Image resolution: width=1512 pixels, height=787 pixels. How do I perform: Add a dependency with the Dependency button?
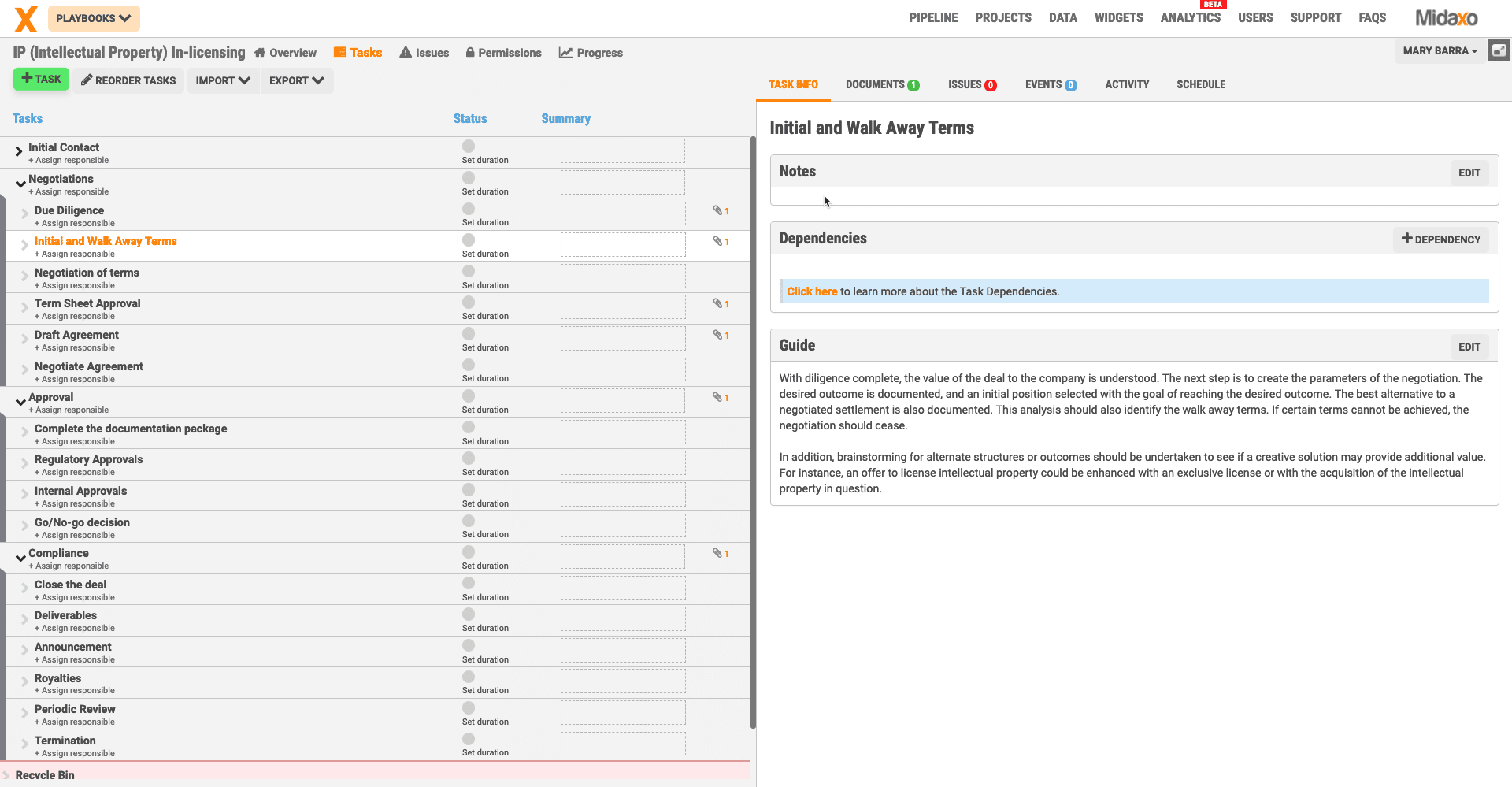pos(1440,239)
